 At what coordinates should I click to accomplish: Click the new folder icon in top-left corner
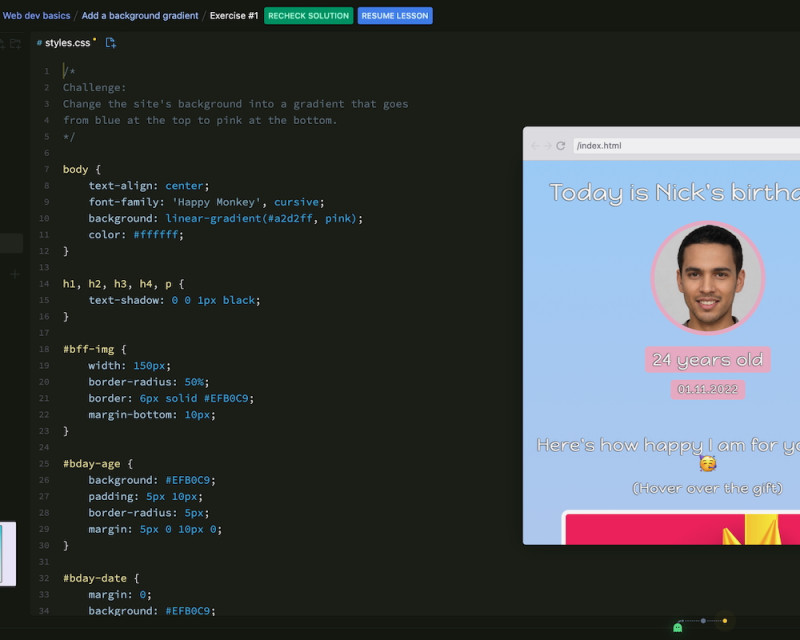pyautogui.click(x=16, y=42)
